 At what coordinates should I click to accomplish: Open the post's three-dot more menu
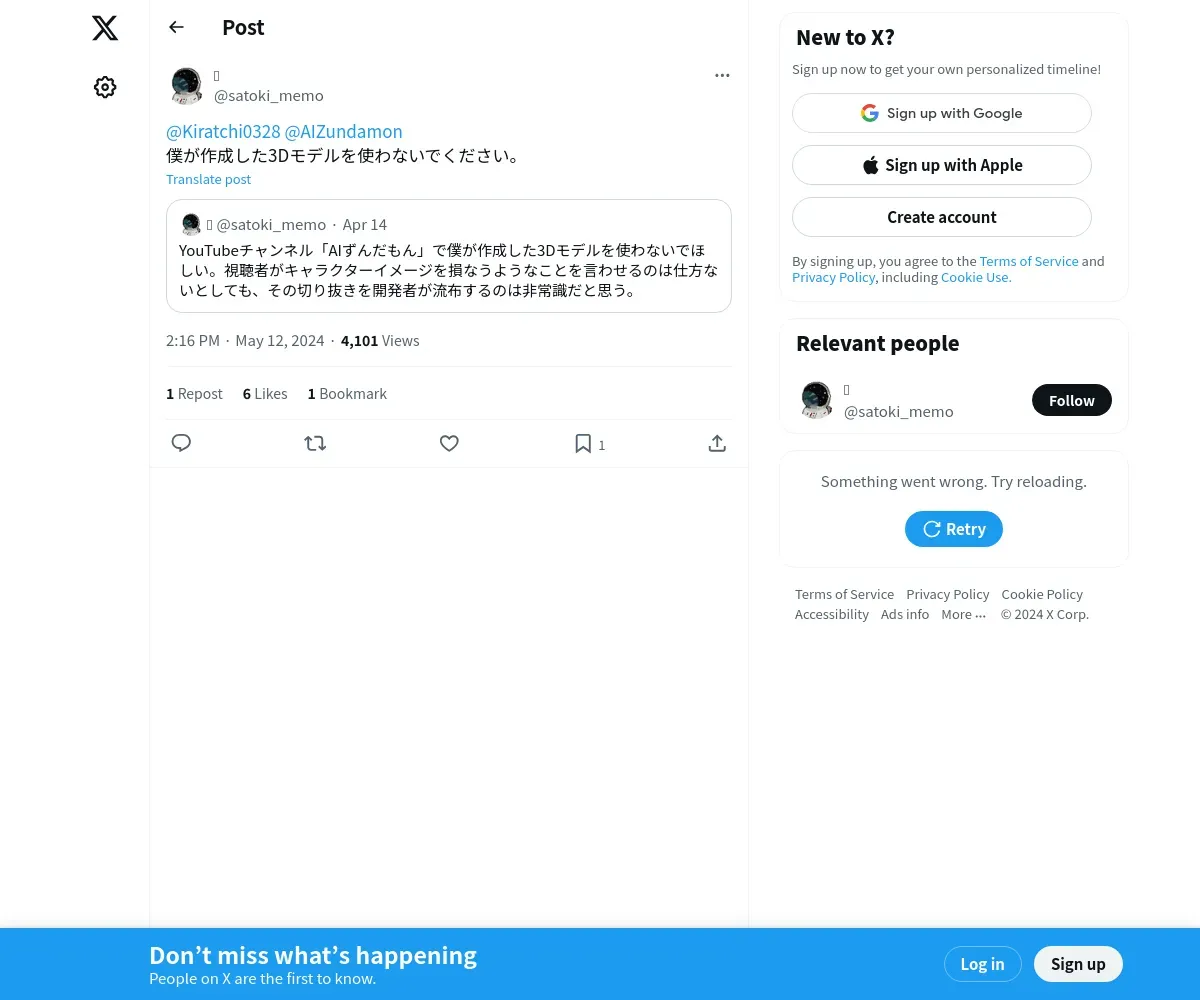pyautogui.click(x=722, y=75)
